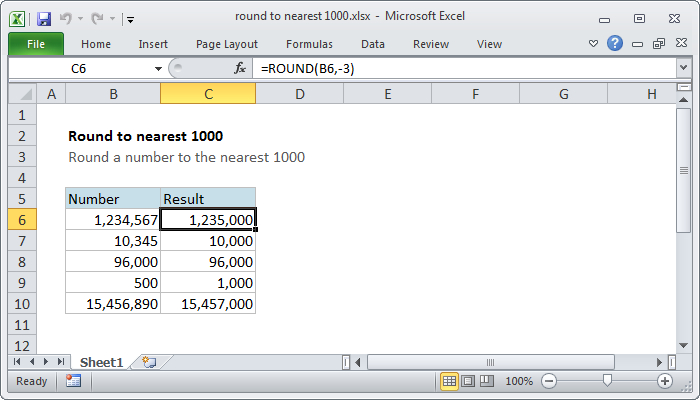700x400 pixels.
Task: Click the insert new worksheet icon
Action: click(x=149, y=361)
